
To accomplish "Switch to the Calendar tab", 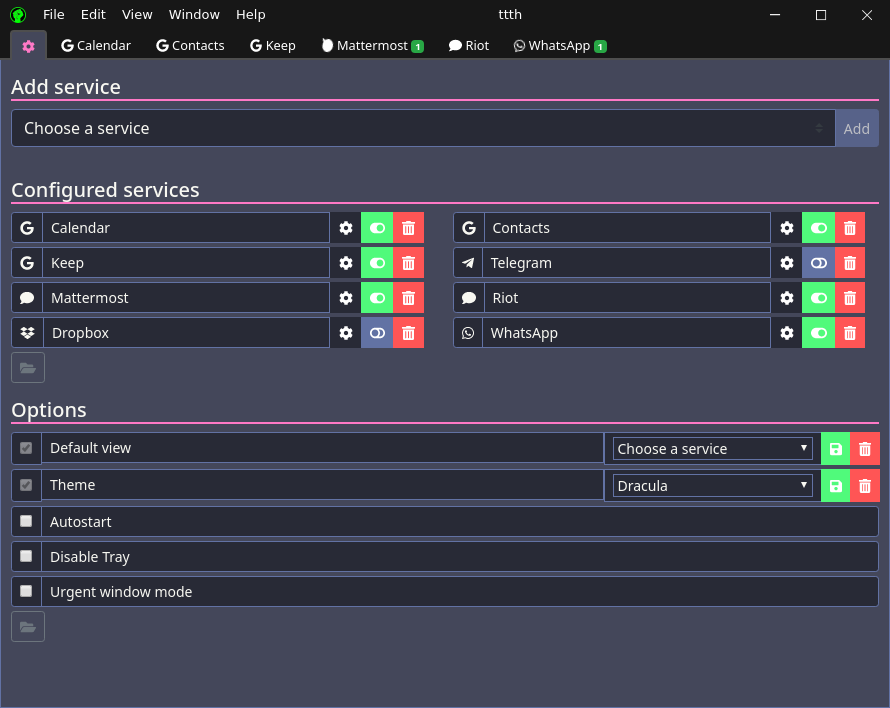I will pyautogui.click(x=96, y=46).
